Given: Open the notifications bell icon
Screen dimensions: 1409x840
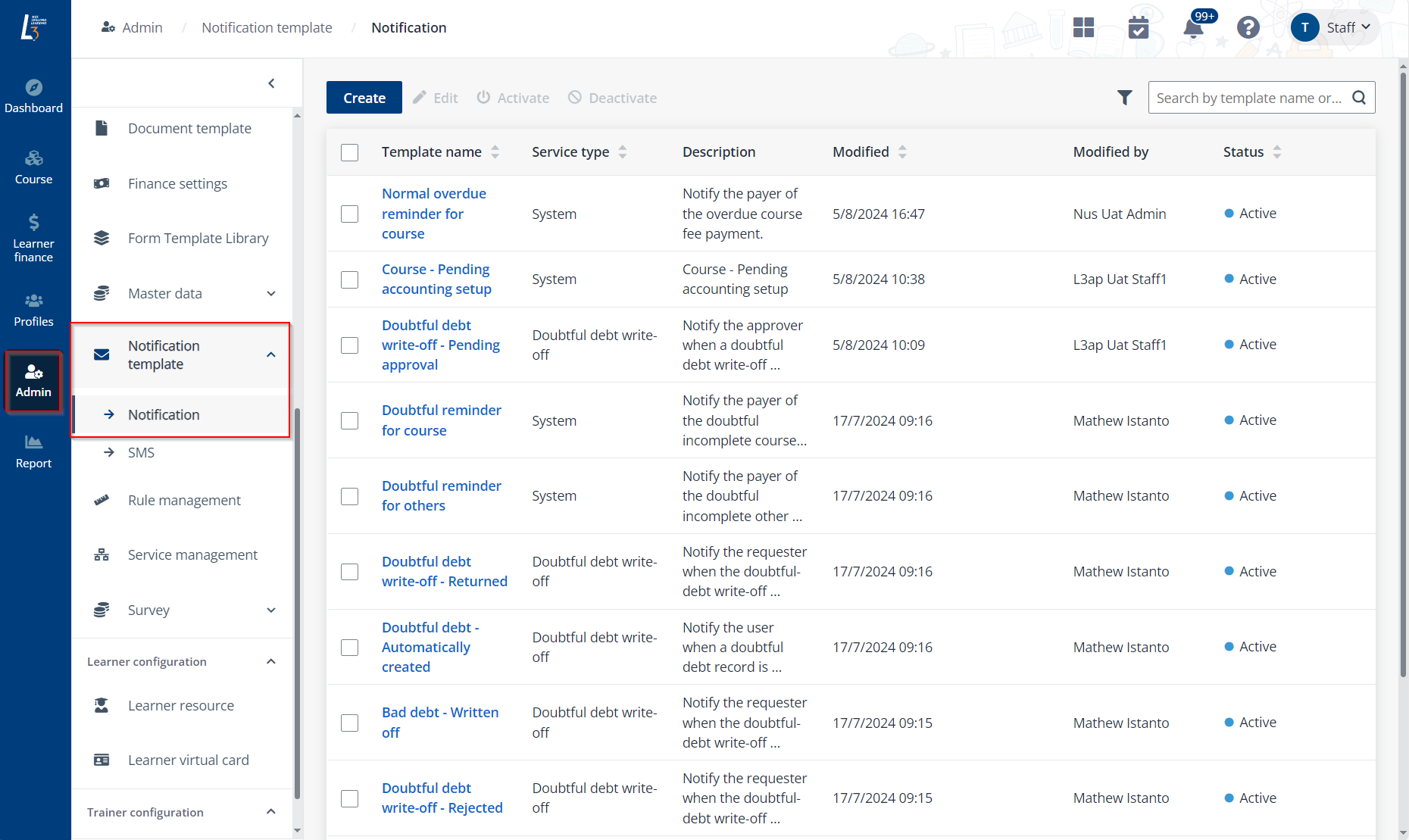Looking at the screenshot, I should pos(1193,28).
